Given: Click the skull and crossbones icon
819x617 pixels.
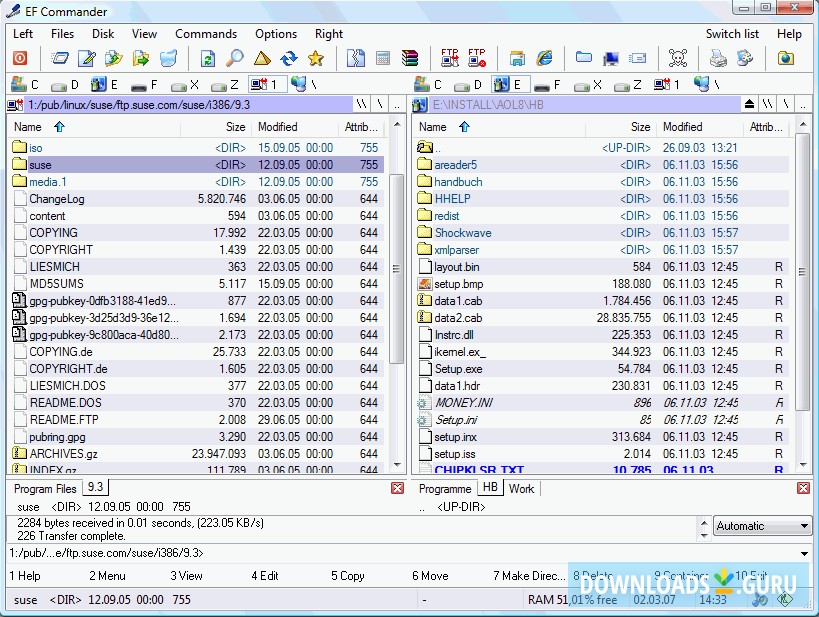Looking at the screenshot, I should click(x=678, y=59).
